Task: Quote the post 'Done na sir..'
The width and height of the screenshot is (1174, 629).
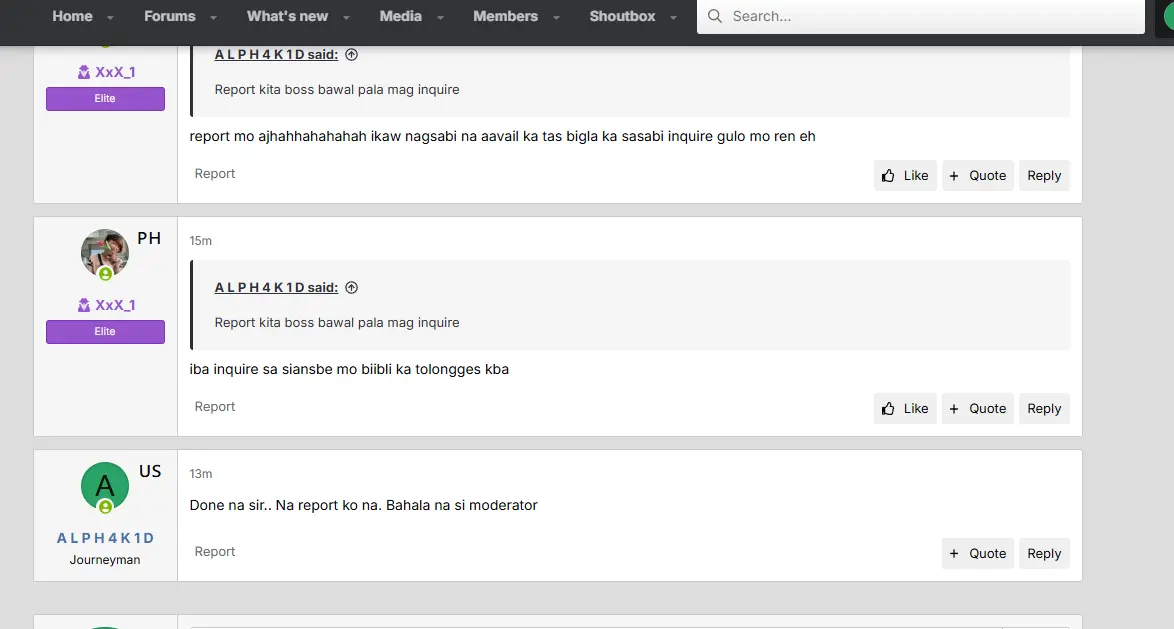Action: (x=977, y=553)
